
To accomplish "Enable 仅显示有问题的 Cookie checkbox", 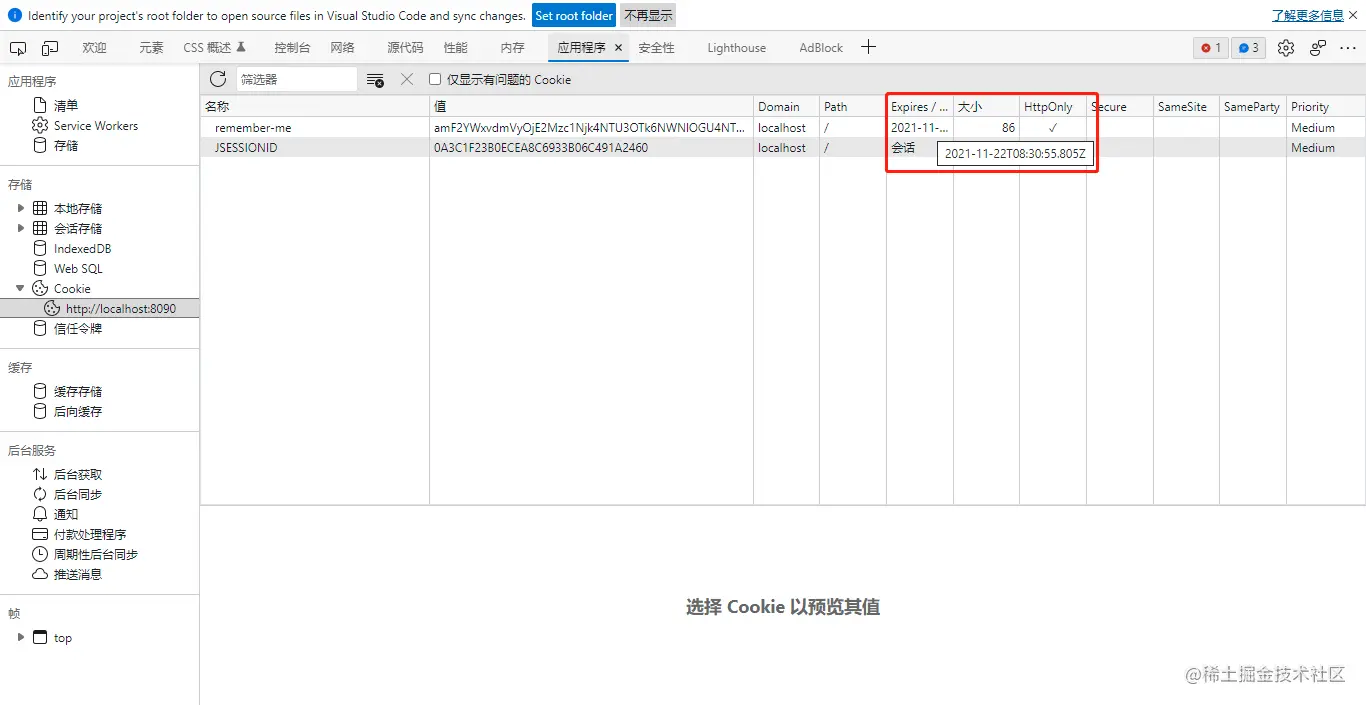I will click(435, 79).
